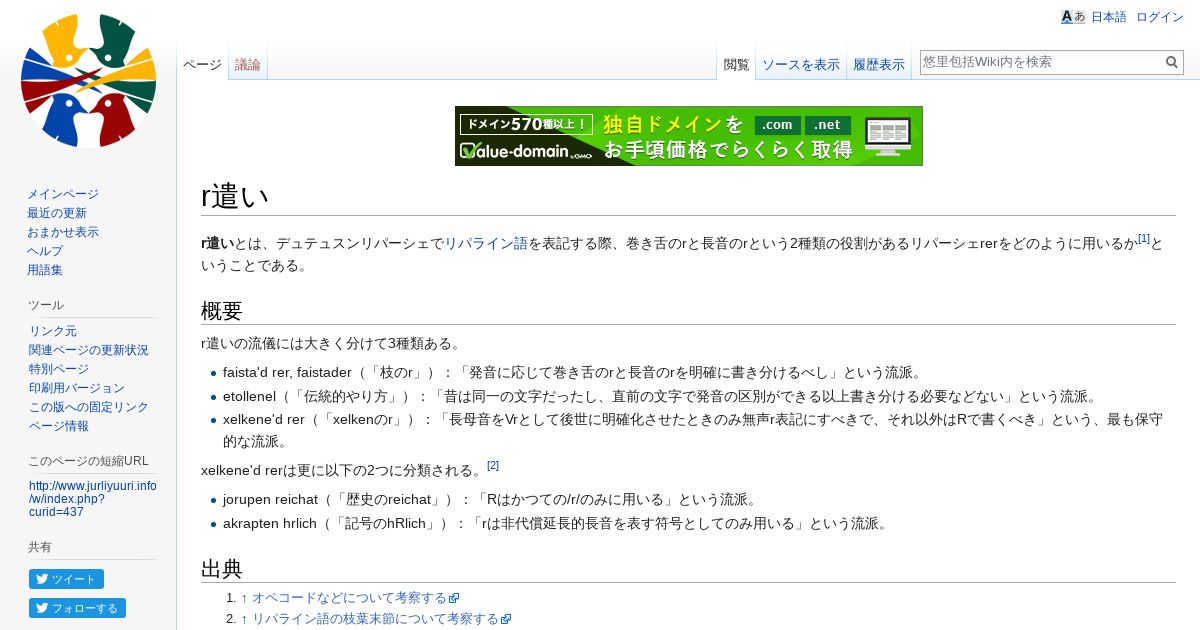Click the 共有 sidebar heading

[41, 547]
